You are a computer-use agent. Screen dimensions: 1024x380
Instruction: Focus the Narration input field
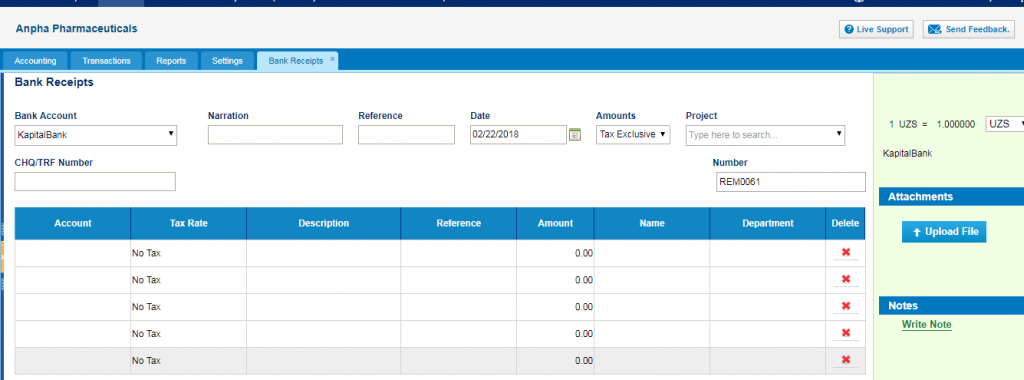coord(275,135)
